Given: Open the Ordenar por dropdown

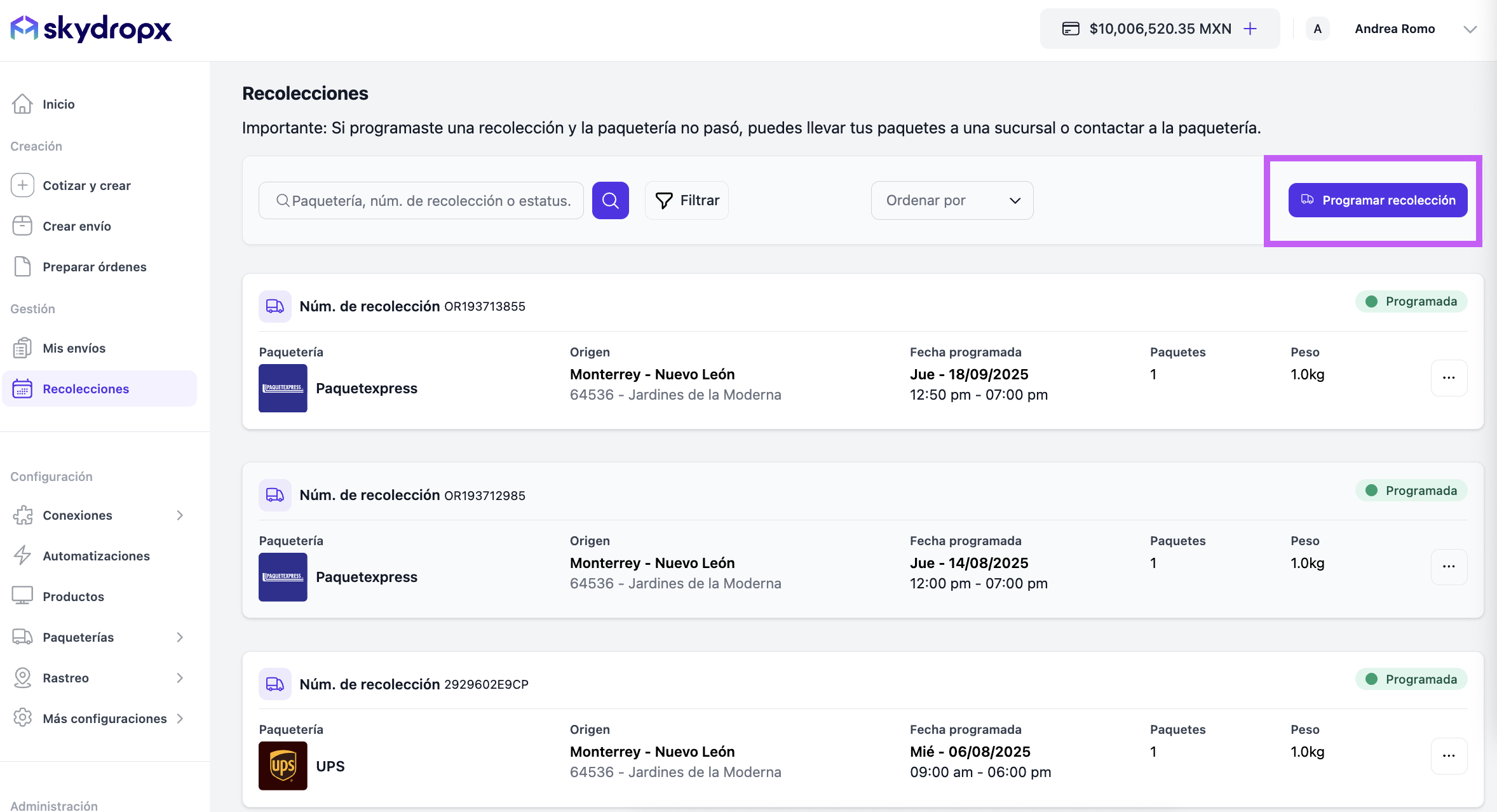Looking at the screenshot, I should pos(951,200).
